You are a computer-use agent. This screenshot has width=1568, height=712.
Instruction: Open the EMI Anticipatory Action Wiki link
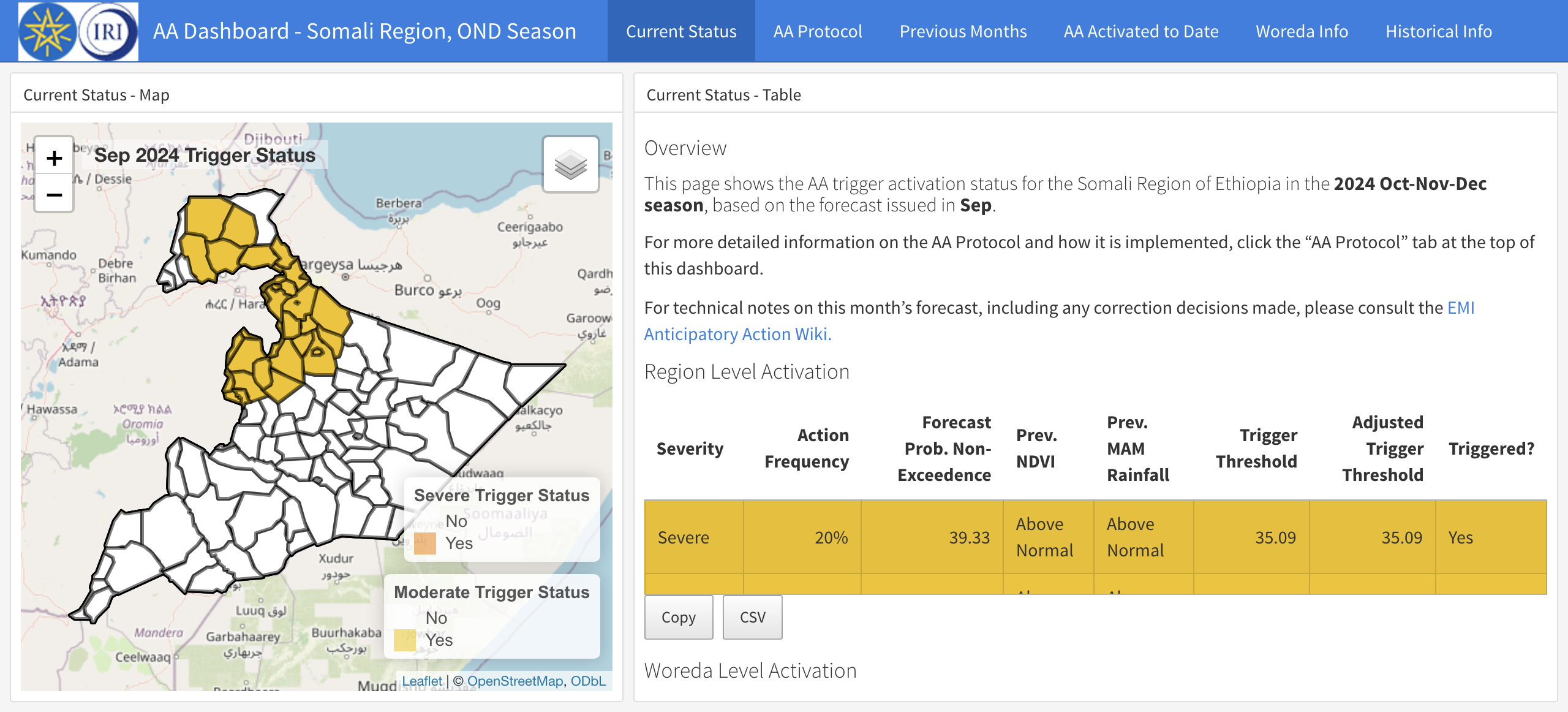pos(737,333)
